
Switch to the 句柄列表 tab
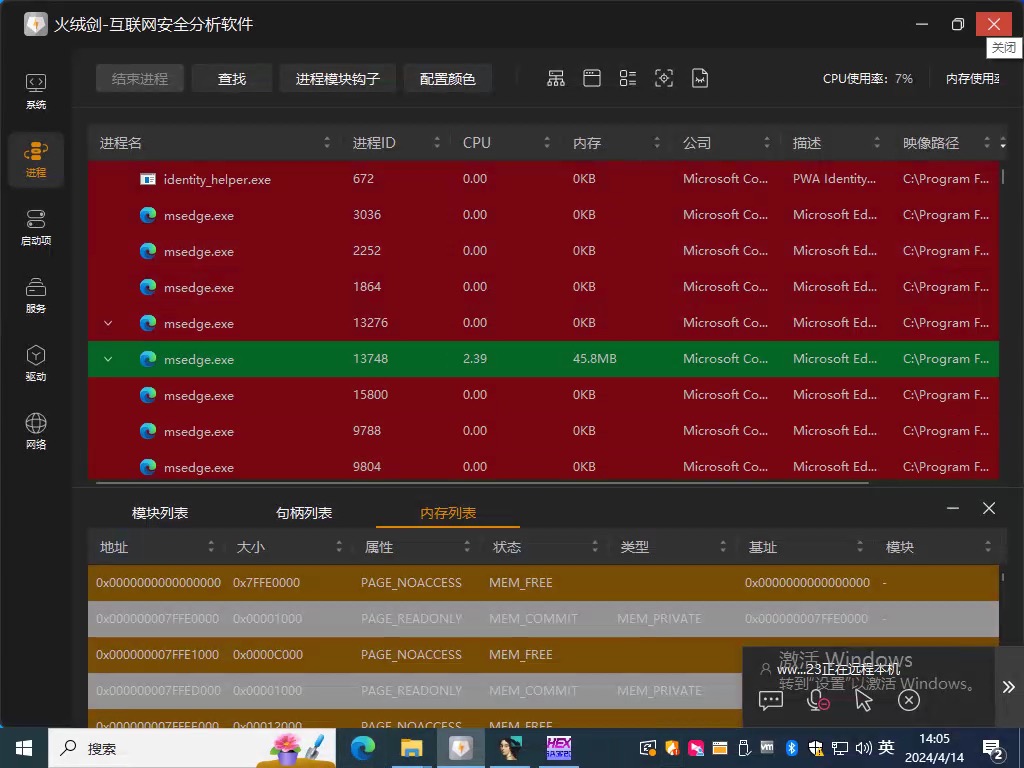[304, 513]
